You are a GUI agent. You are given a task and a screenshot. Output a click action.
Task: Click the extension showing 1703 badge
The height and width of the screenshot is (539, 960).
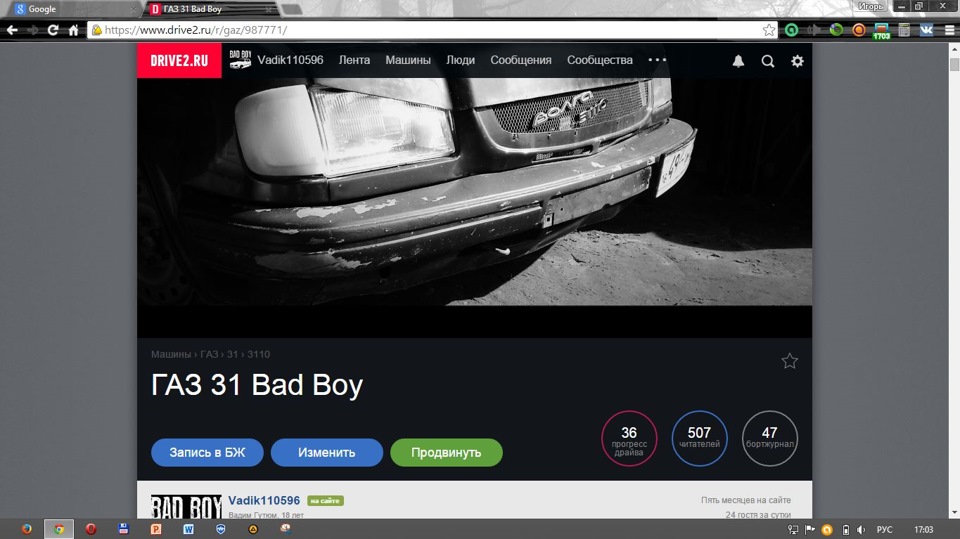pos(882,31)
